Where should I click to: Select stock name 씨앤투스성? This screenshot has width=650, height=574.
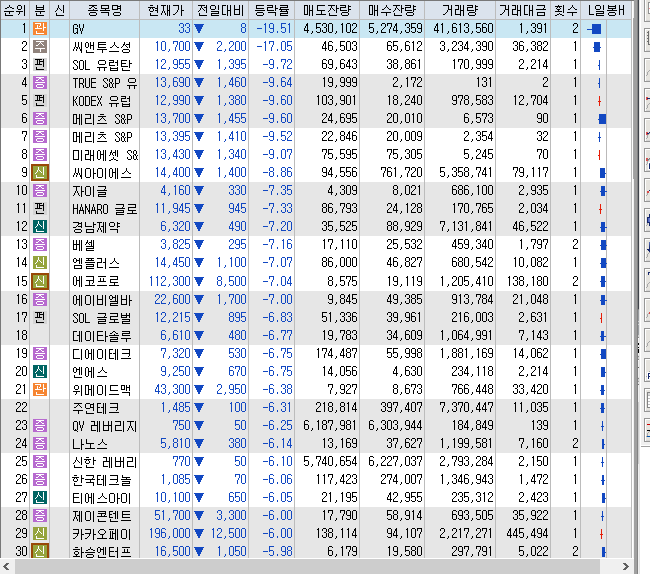click(x=102, y=47)
